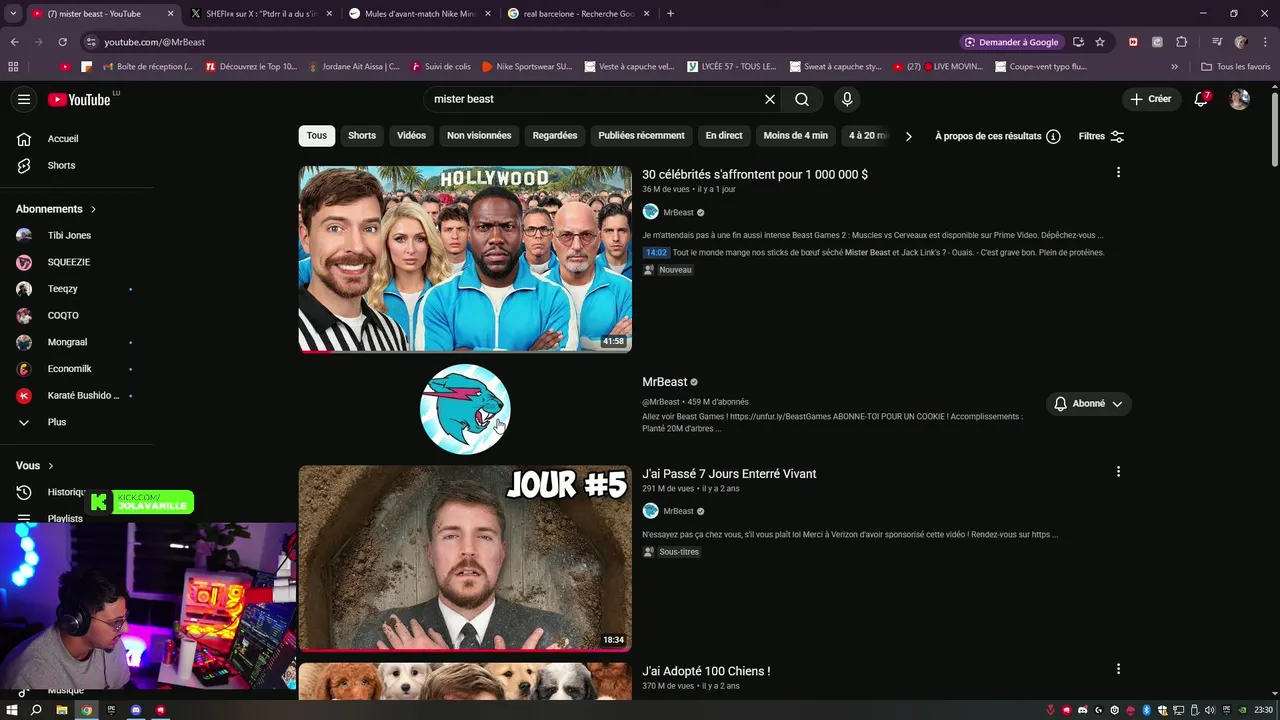Select the En direct chip
The height and width of the screenshot is (720, 1280).
(x=724, y=136)
